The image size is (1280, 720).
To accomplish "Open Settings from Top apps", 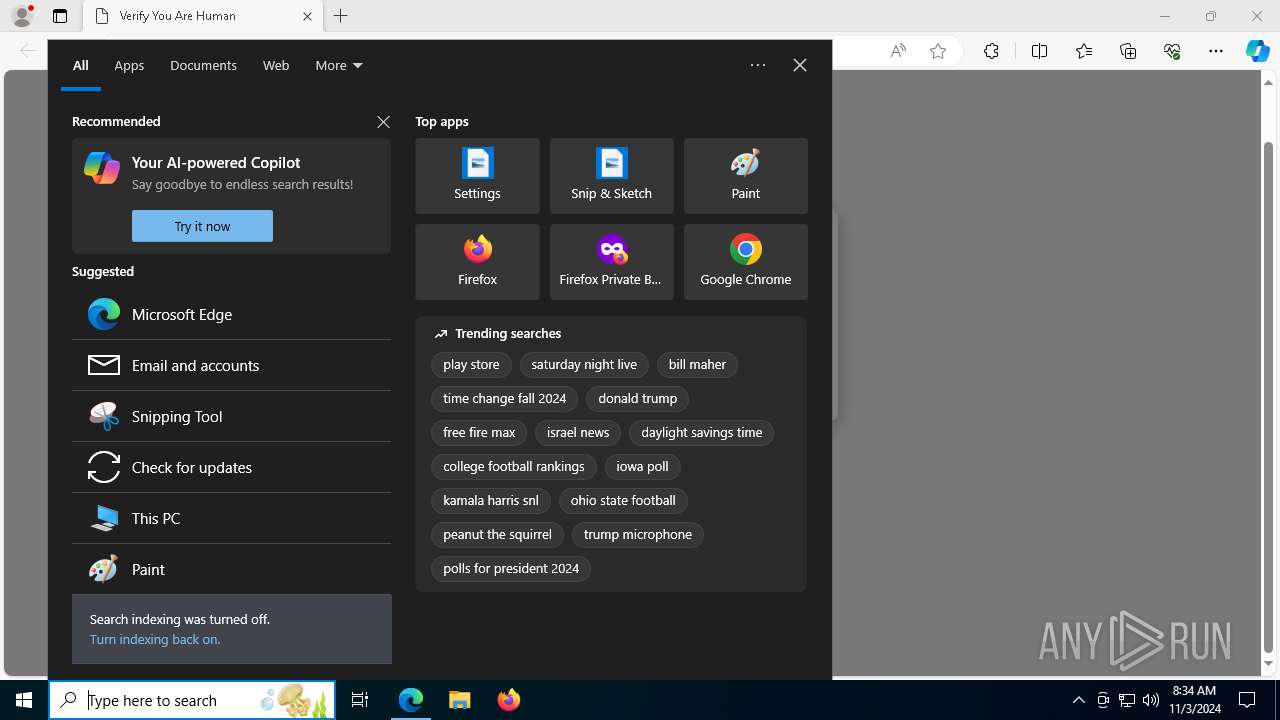I will click(477, 176).
